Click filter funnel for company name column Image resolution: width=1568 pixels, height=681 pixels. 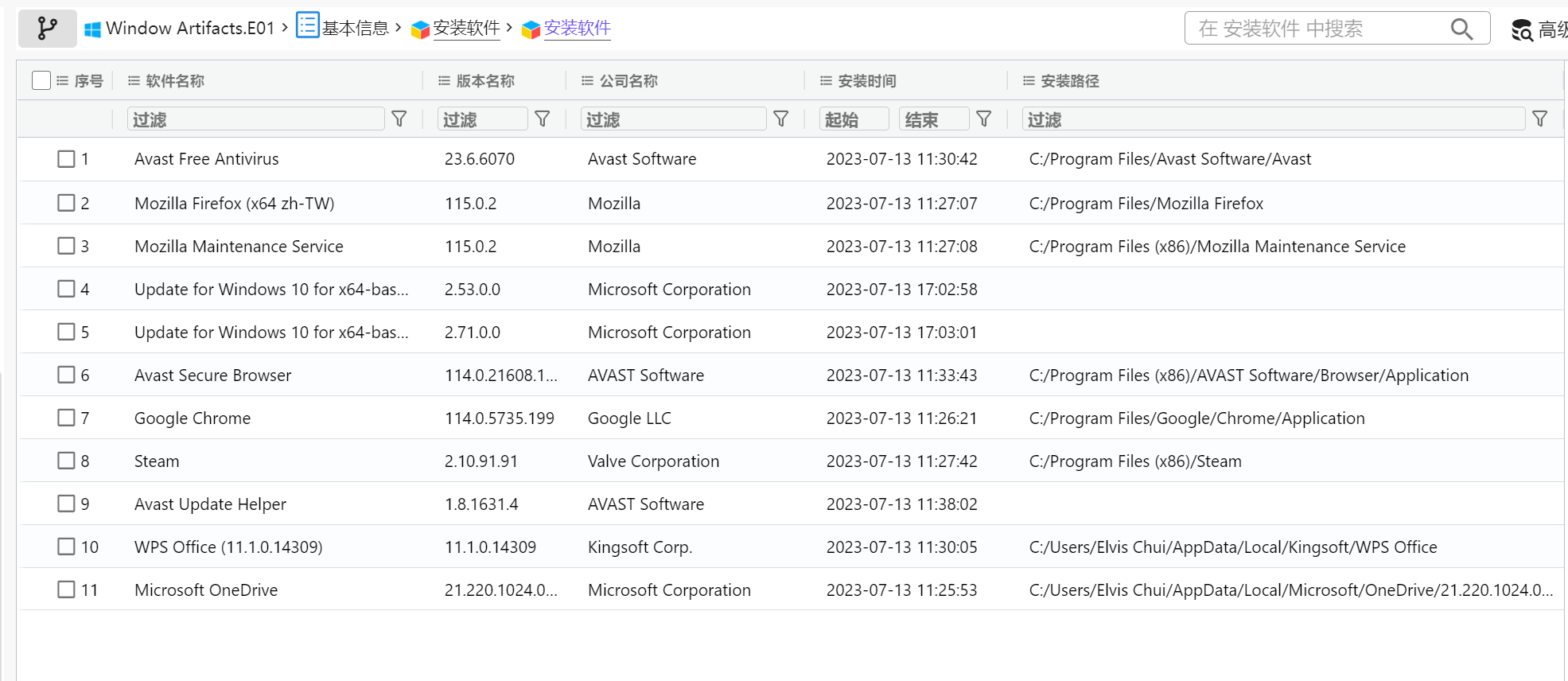point(781,119)
